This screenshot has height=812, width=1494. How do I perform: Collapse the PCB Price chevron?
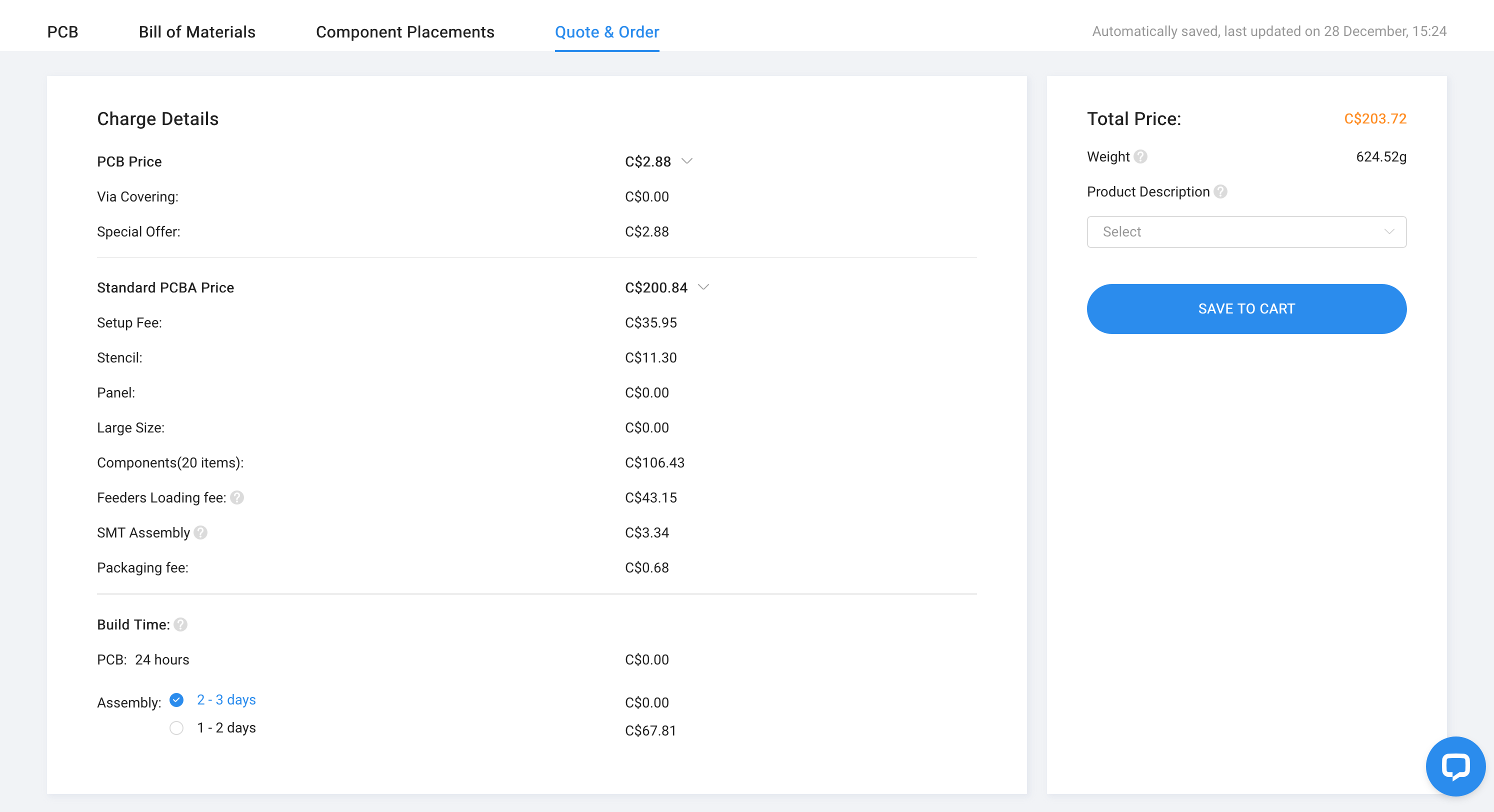click(x=686, y=161)
